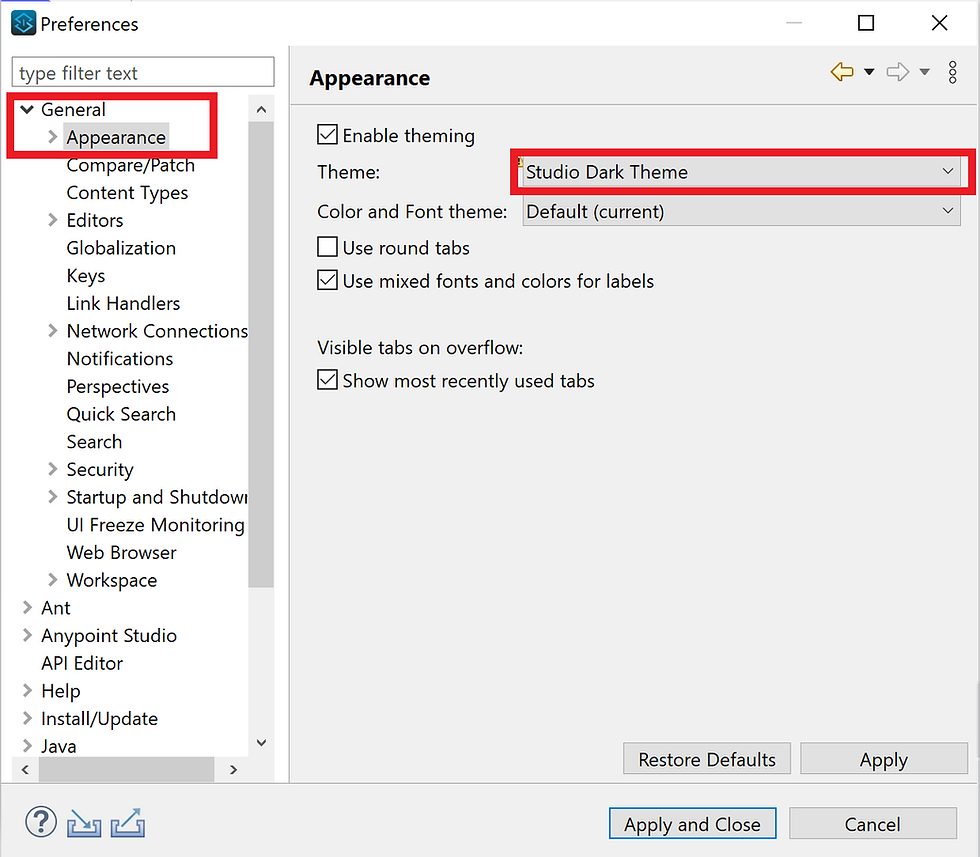Select Web Browser preferences
Image resolution: width=980 pixels, height=857 pixels.
(x=121, y=553)
